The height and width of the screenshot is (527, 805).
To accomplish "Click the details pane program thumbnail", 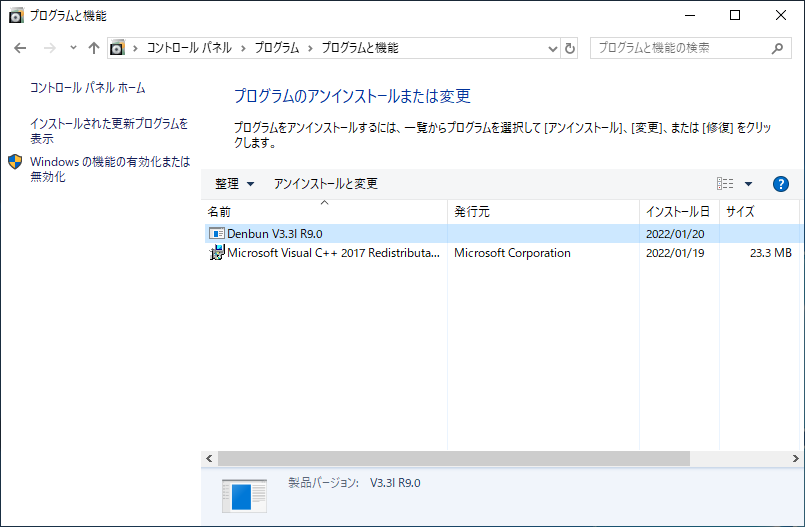I will pos(244,496).
